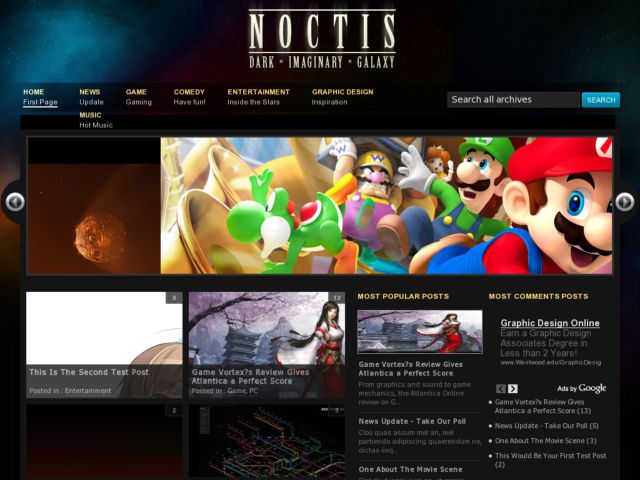The image size is (640, 480).
Task: Open This Is The Second Test Post
Action: tap(89, 372)
